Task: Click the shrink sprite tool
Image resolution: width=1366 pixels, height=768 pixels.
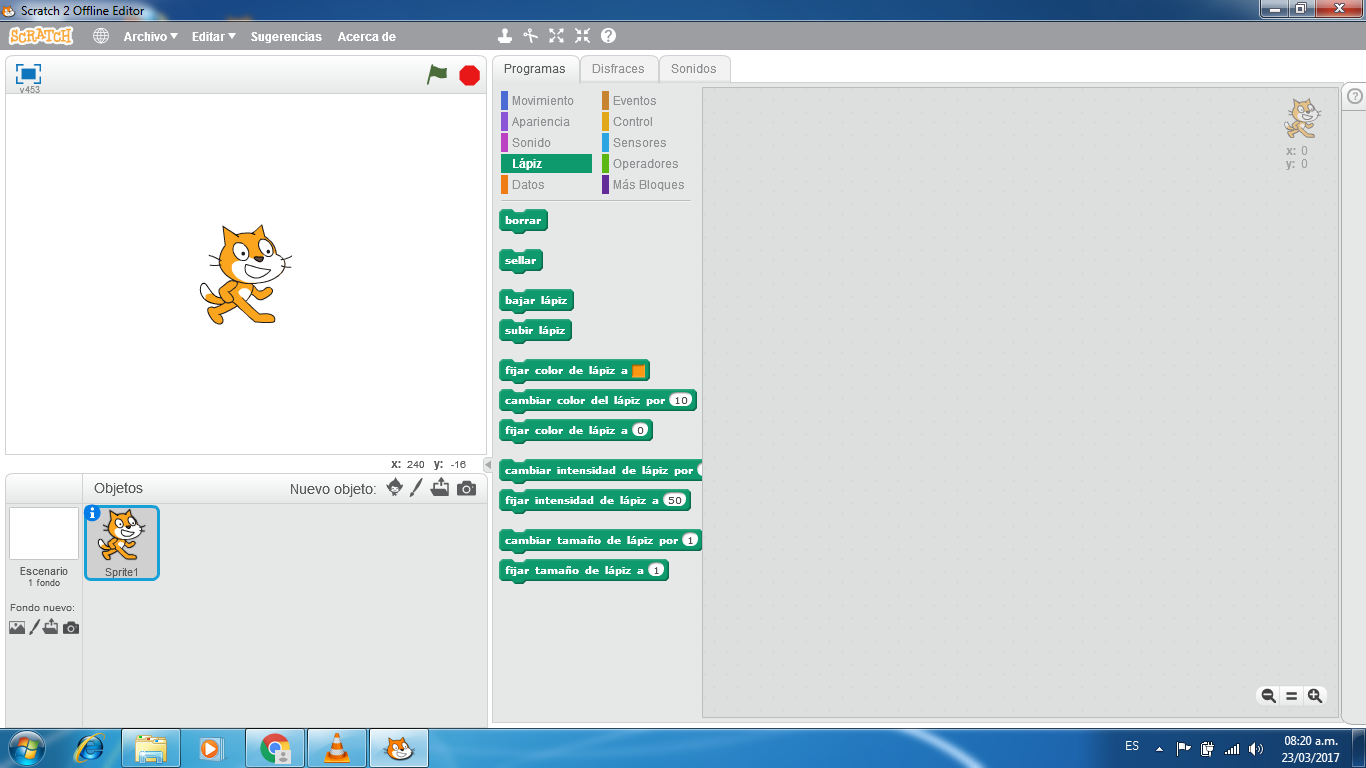Action: click(582, 35)
